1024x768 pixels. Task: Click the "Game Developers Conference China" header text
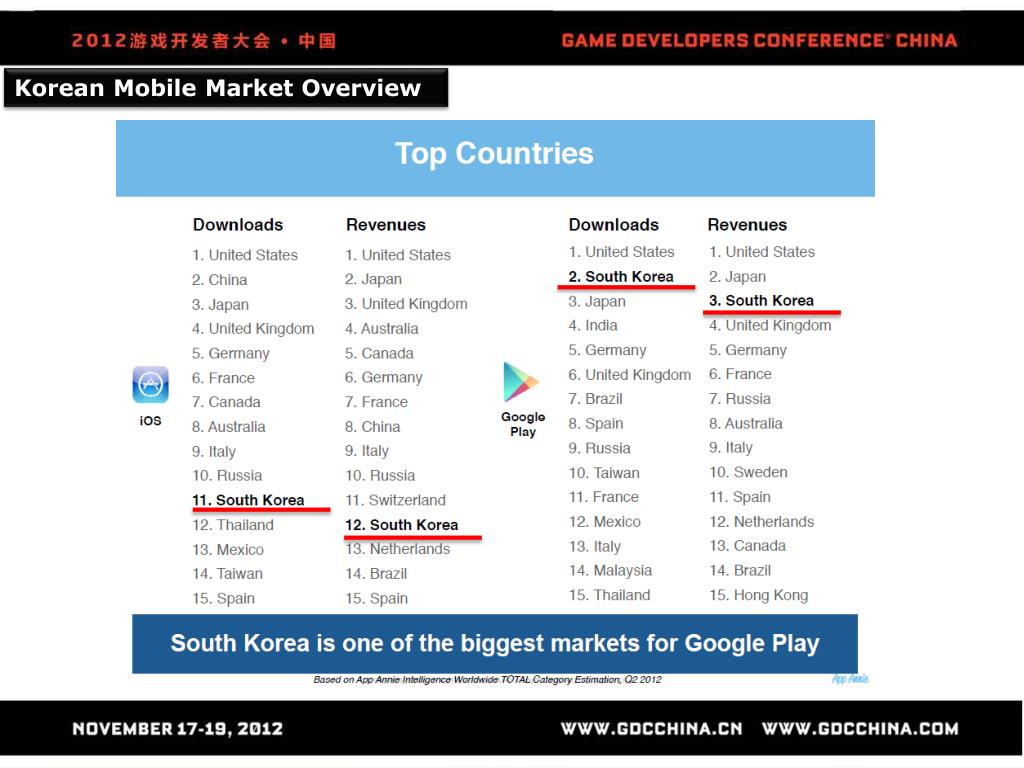[x=759, y=40]
